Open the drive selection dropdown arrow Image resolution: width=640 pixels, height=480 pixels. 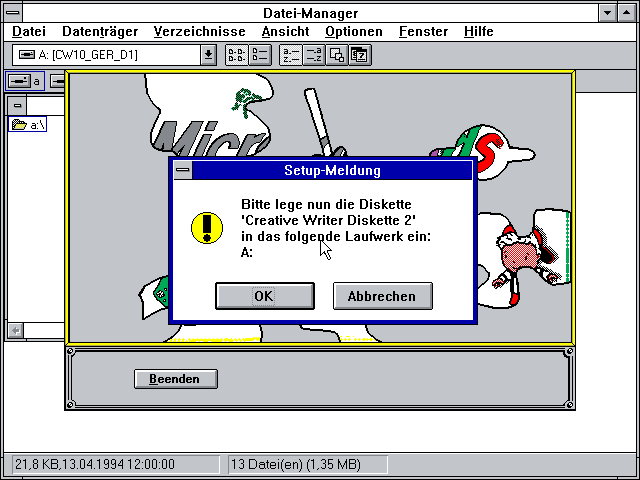pyautogui.click(x=208, y=55)
